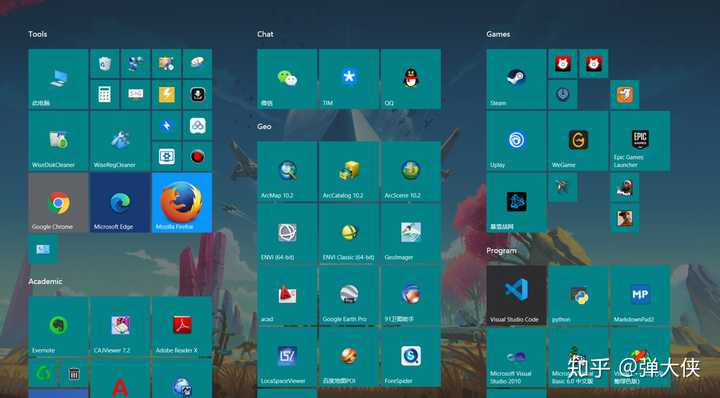Open CAJViewer 7.2 tile
Viewport: 720px width, 398px height.
[x=120, y=326]
